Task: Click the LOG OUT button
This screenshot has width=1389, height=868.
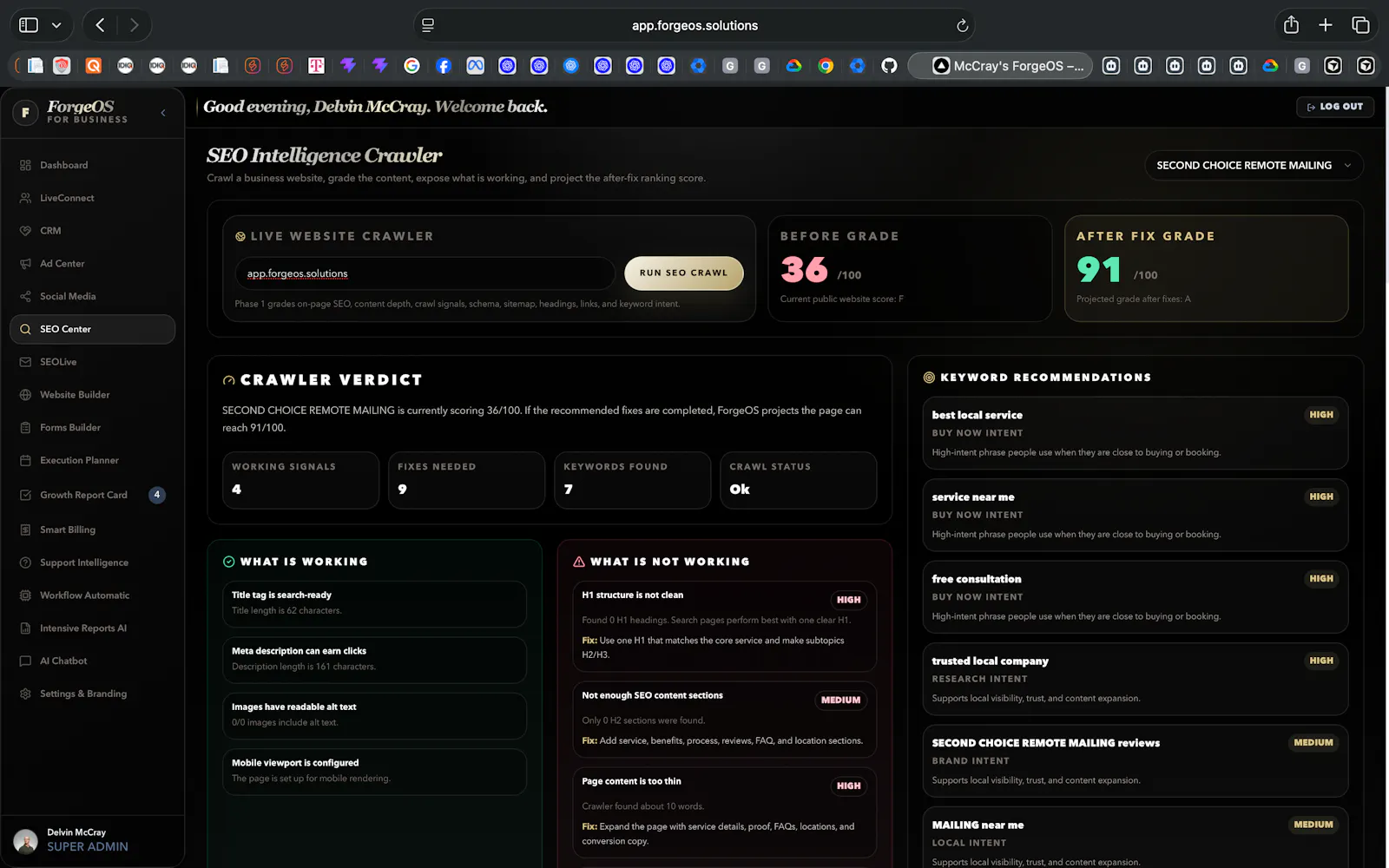Action: pyautogui.click(x=1335, y=106)
